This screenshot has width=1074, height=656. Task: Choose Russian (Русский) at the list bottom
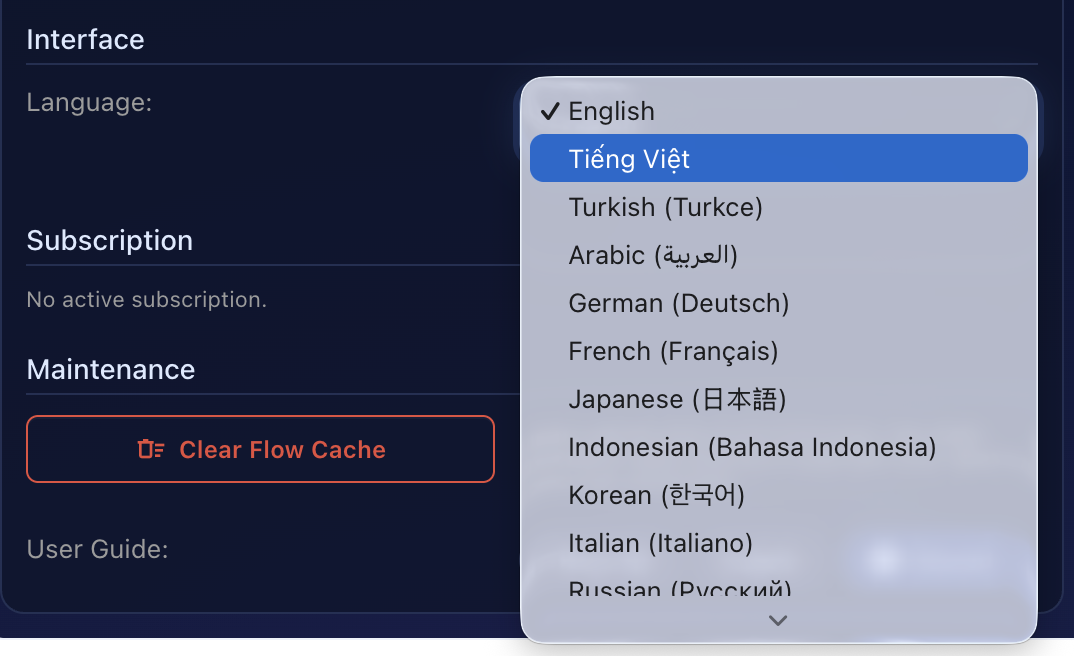click(681, 588)
